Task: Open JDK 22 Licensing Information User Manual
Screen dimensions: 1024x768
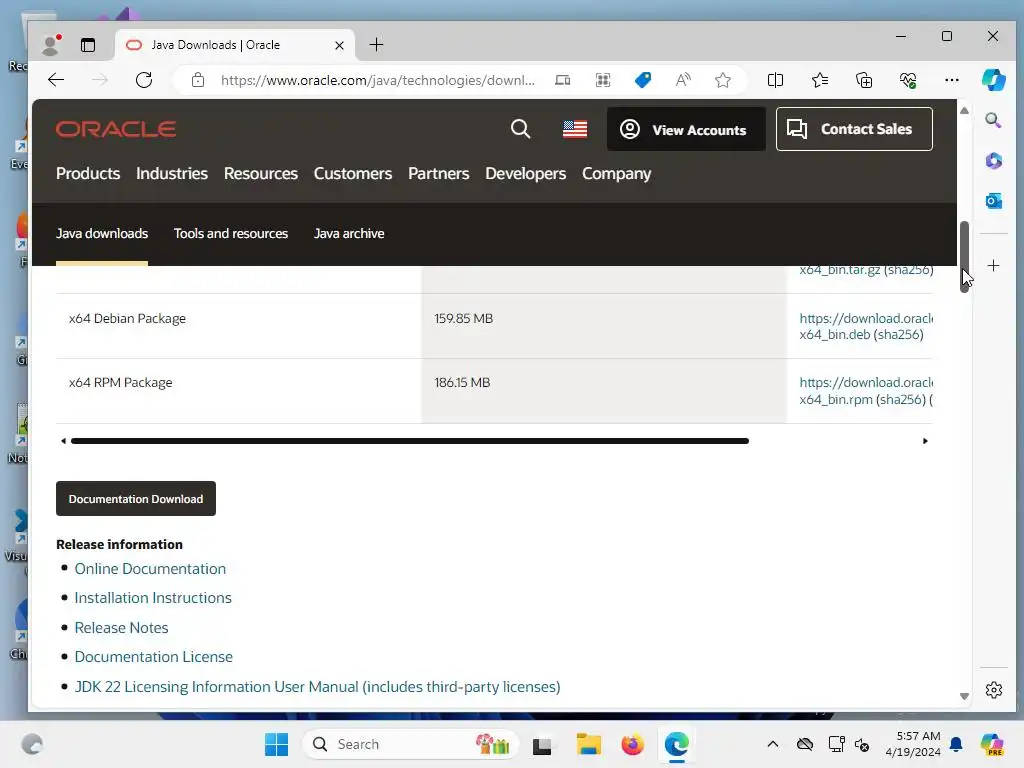Action: point(317,687)
